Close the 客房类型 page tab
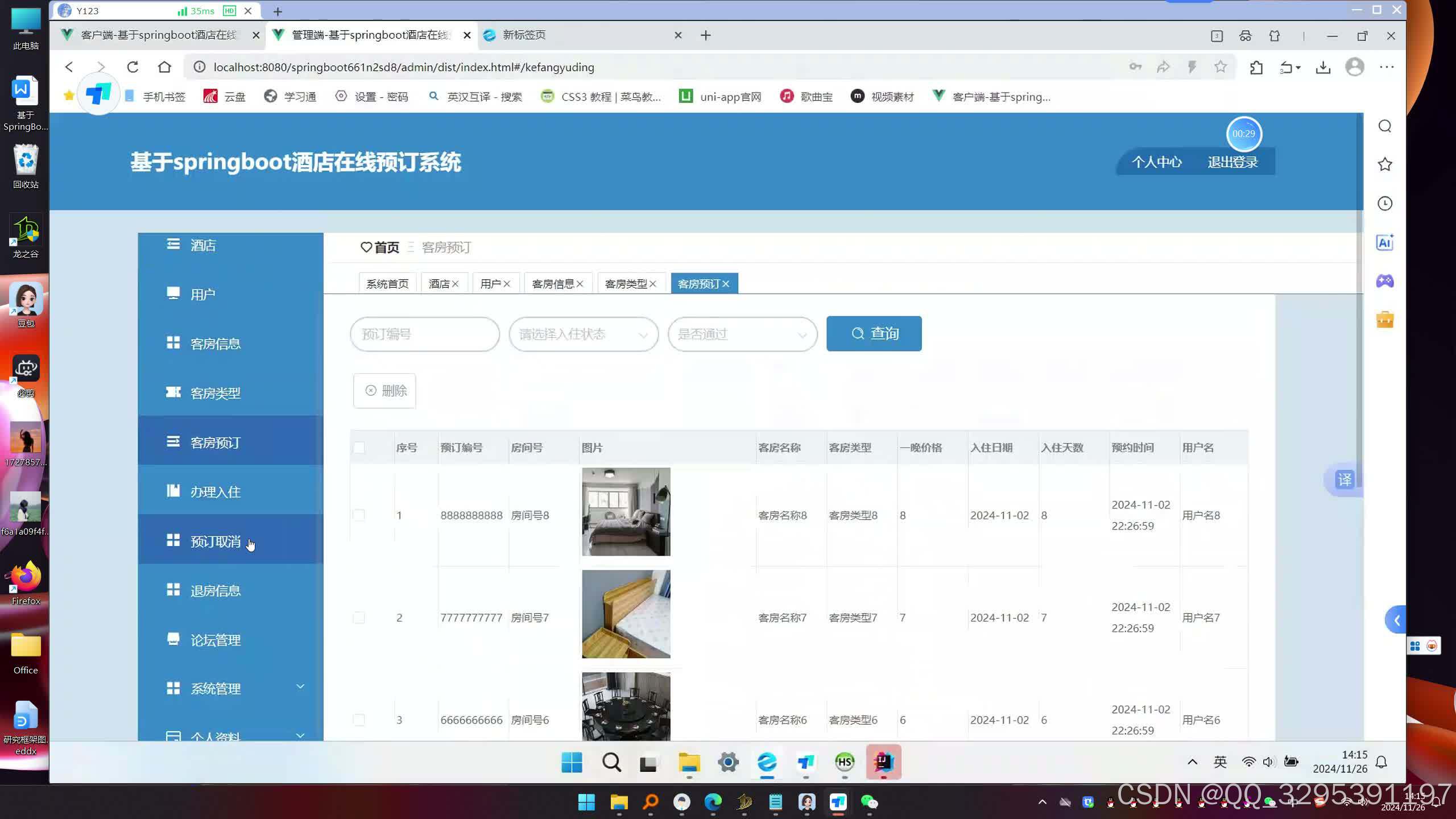1456x819 pixels. point(653,284)
